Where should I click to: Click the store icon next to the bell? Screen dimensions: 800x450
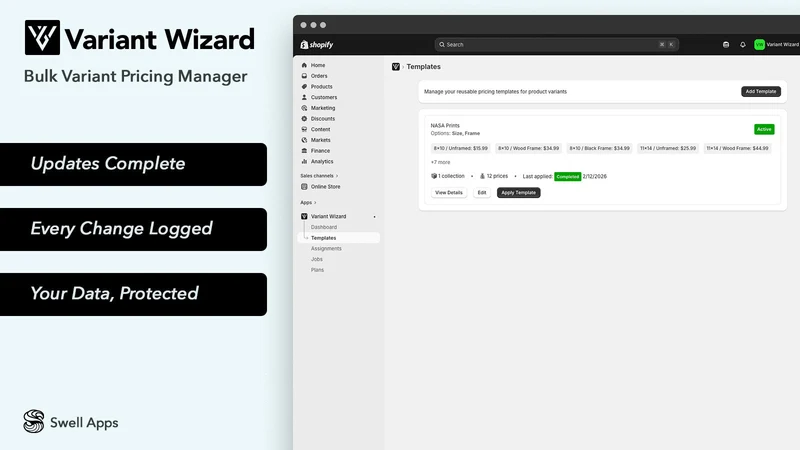pyautogui.click(x=726, y=45)
